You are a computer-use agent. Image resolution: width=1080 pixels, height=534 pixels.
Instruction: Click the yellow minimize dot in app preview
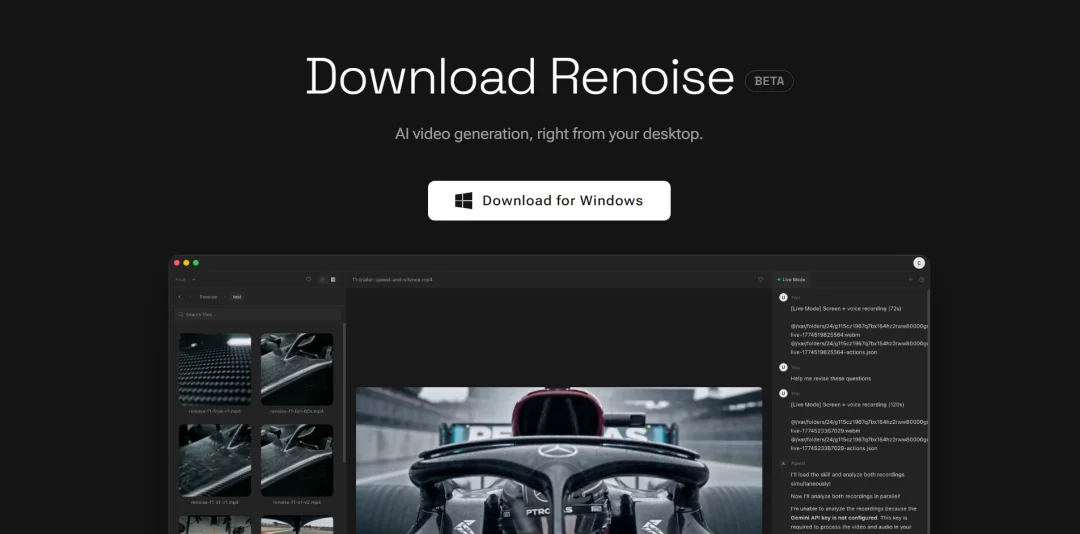click(x=186, y=263)
